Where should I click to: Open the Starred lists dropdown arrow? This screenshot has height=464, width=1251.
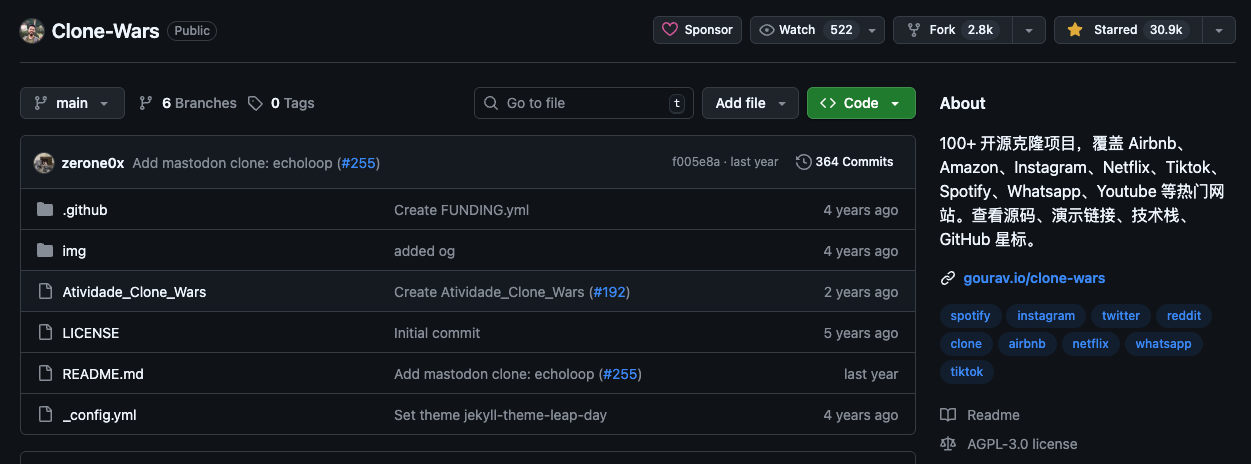click(1218, 30)
